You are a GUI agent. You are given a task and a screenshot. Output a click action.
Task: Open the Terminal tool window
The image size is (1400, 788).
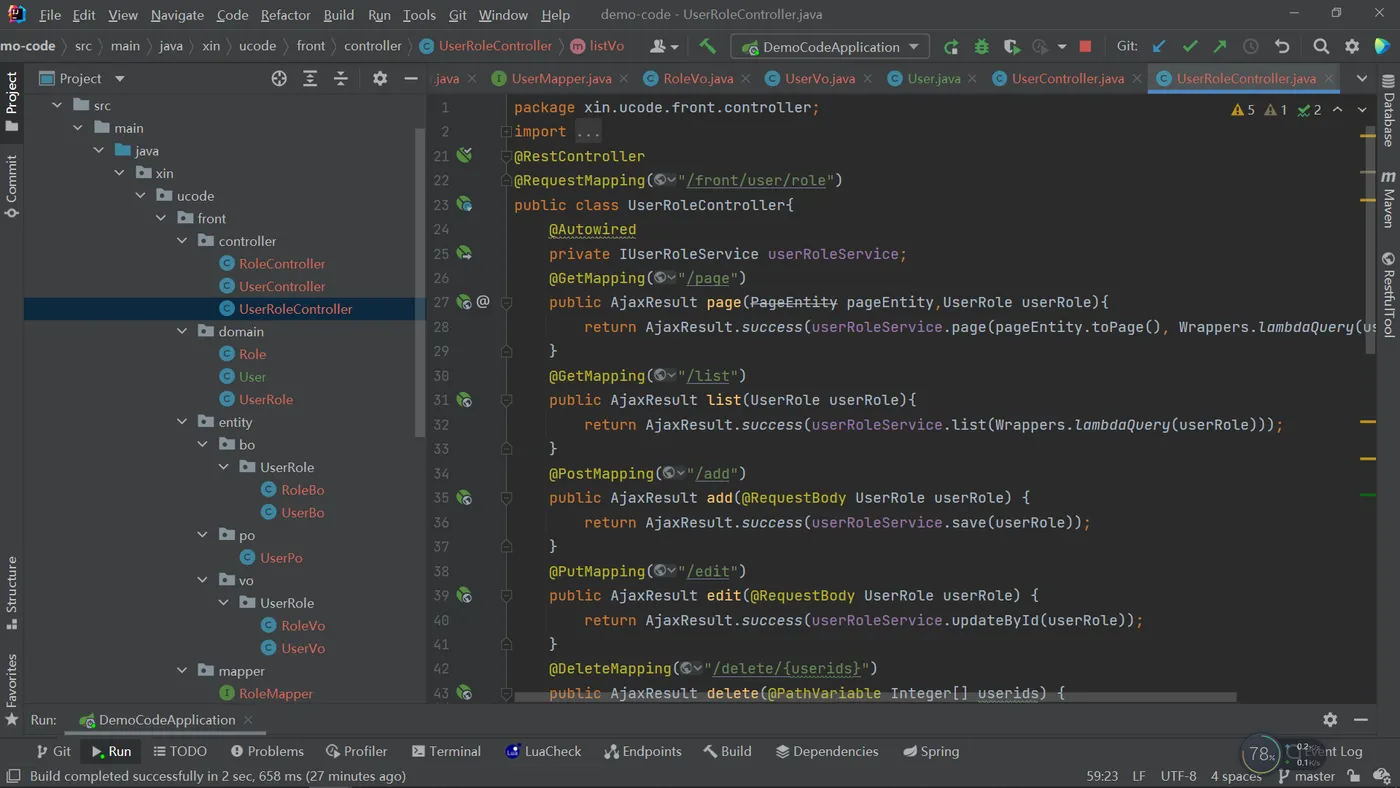point(445,751)
